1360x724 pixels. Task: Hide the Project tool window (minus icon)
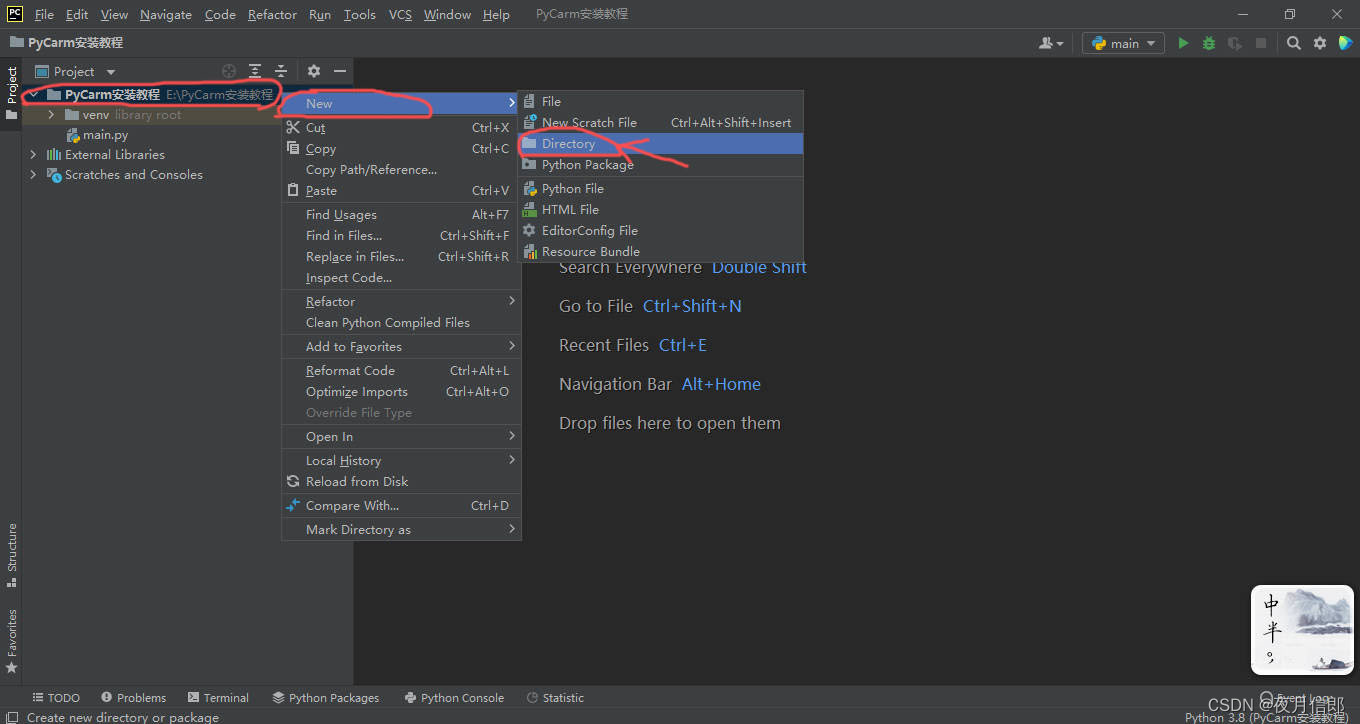click(340, 71)
